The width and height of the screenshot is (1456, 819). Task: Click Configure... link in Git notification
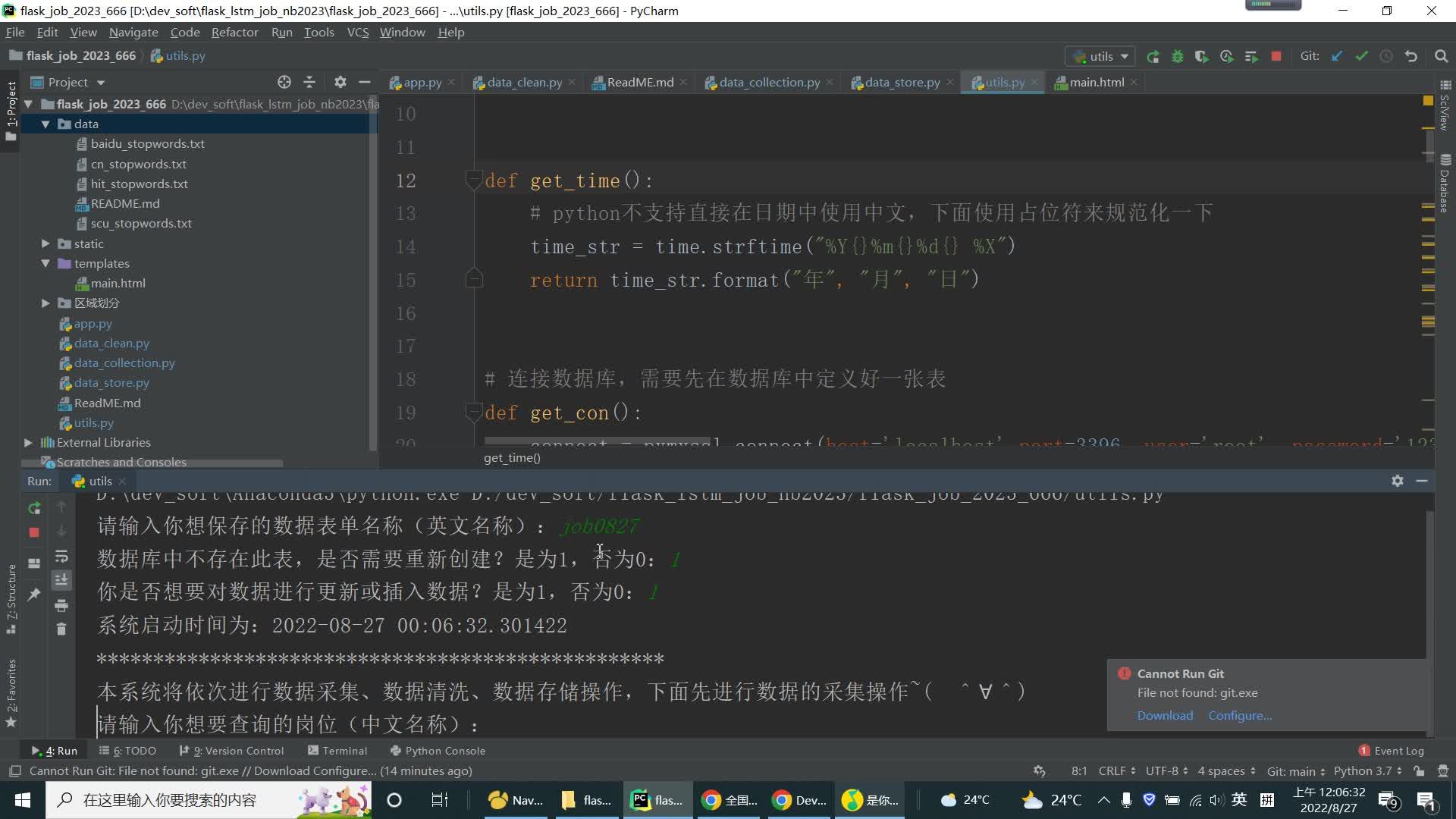[1240, 715]
